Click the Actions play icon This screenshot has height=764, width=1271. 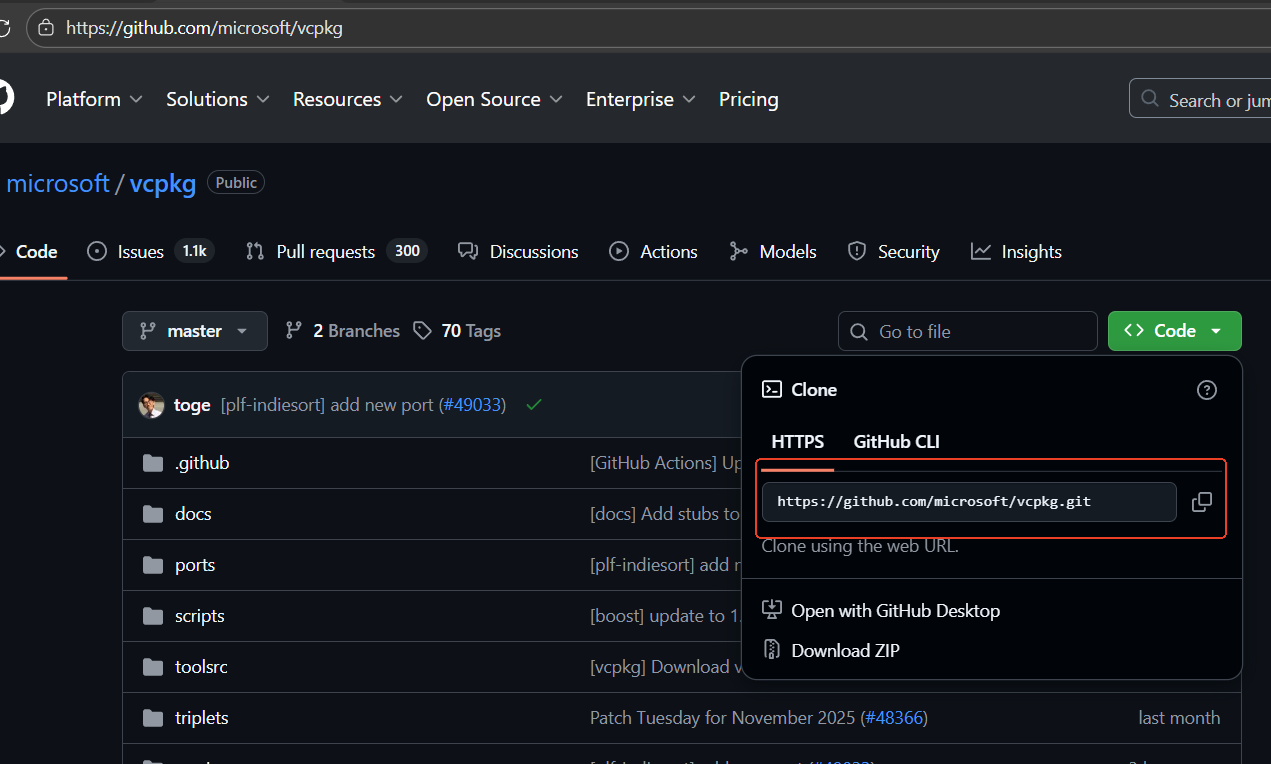click(x=619, y=252)
